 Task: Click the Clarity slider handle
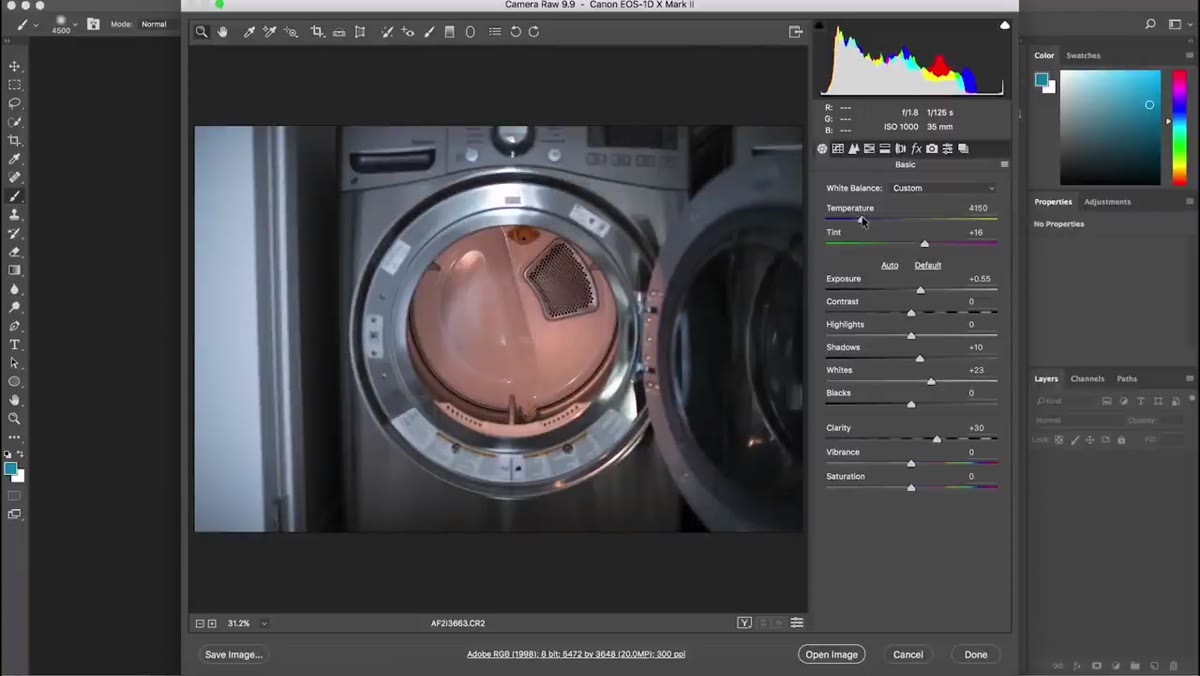(937, 439)
